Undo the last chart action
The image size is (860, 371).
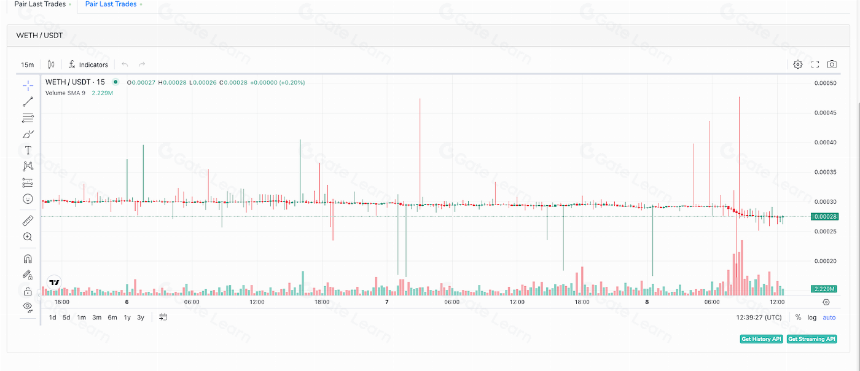[x=125, y=64]
